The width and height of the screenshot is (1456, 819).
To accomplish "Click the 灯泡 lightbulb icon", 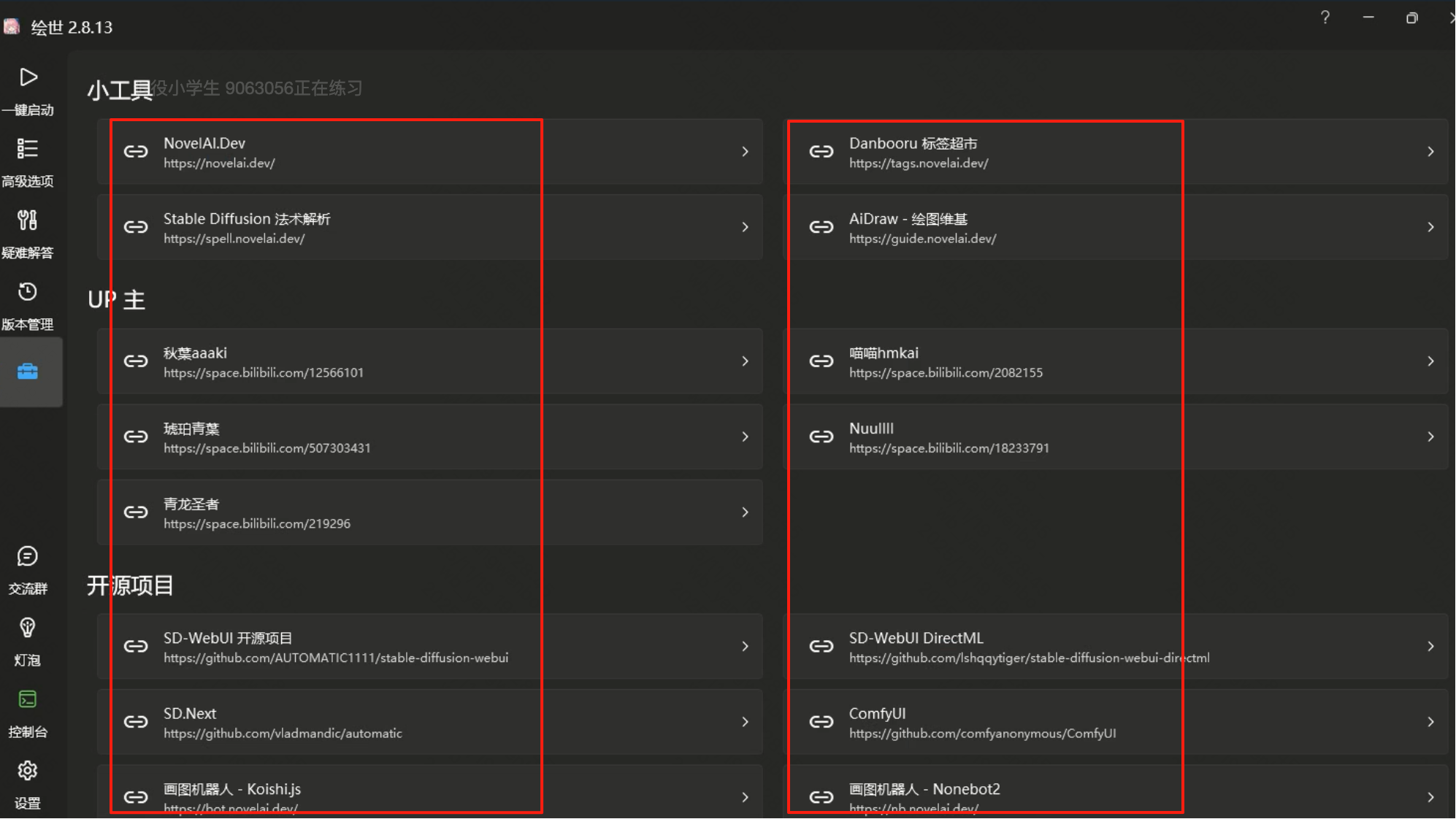I will coord(28,628).
